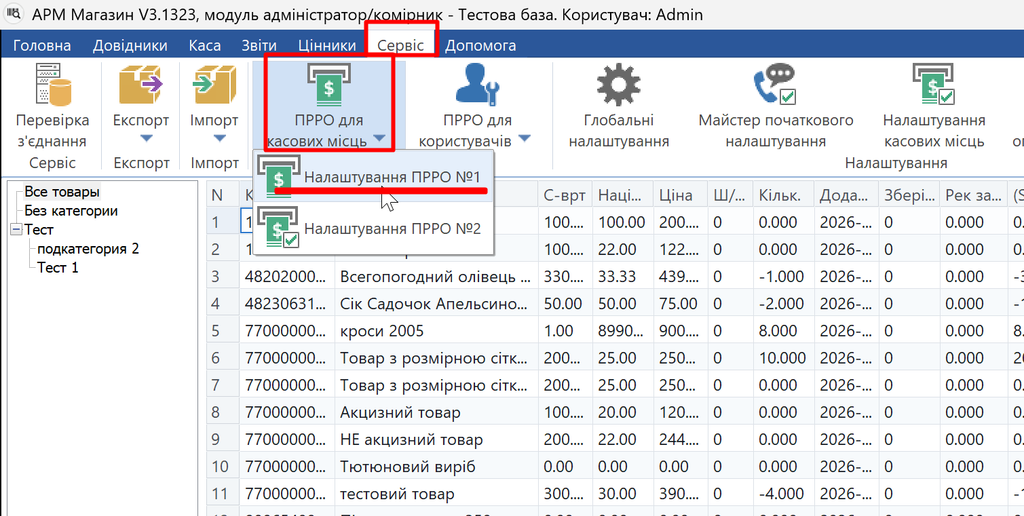Click cost 50.00 in Сік Садочок row
The width and height of the screenshot is (1024, 516).
tap(565, 304)
